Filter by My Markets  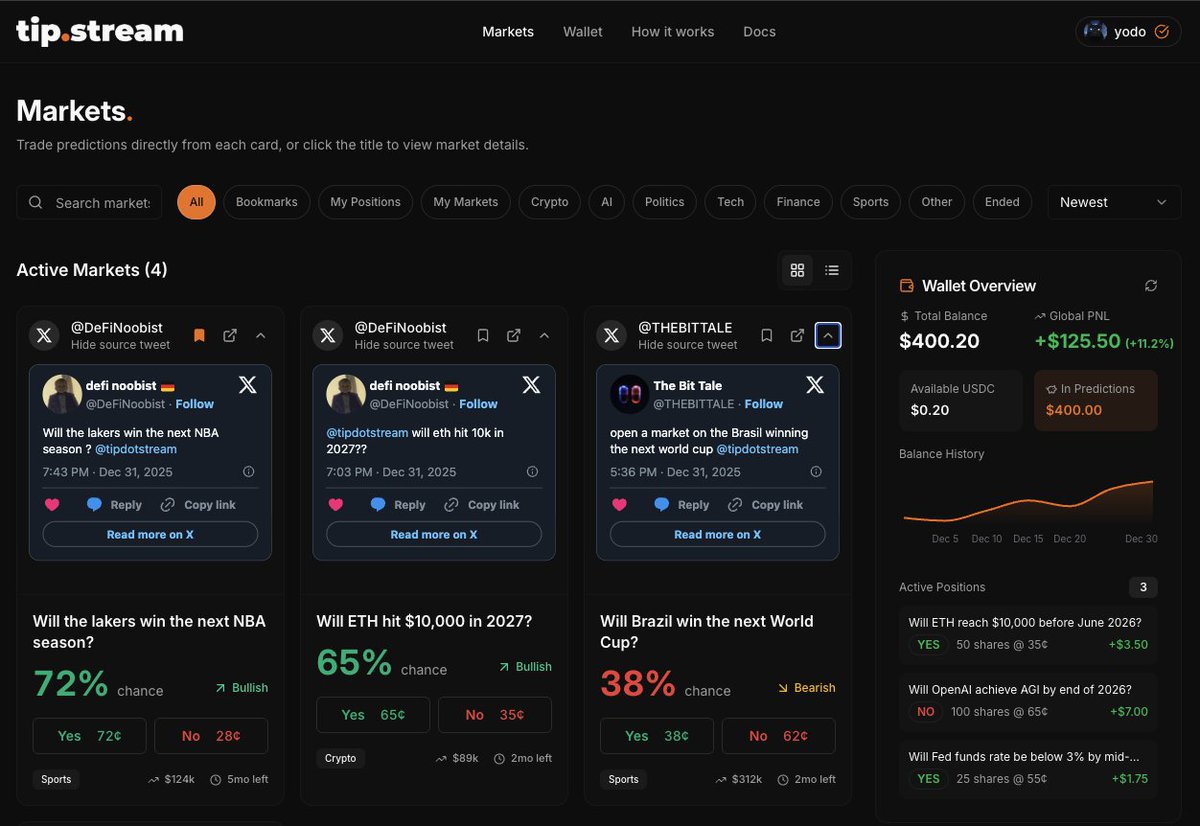point(466,202)
